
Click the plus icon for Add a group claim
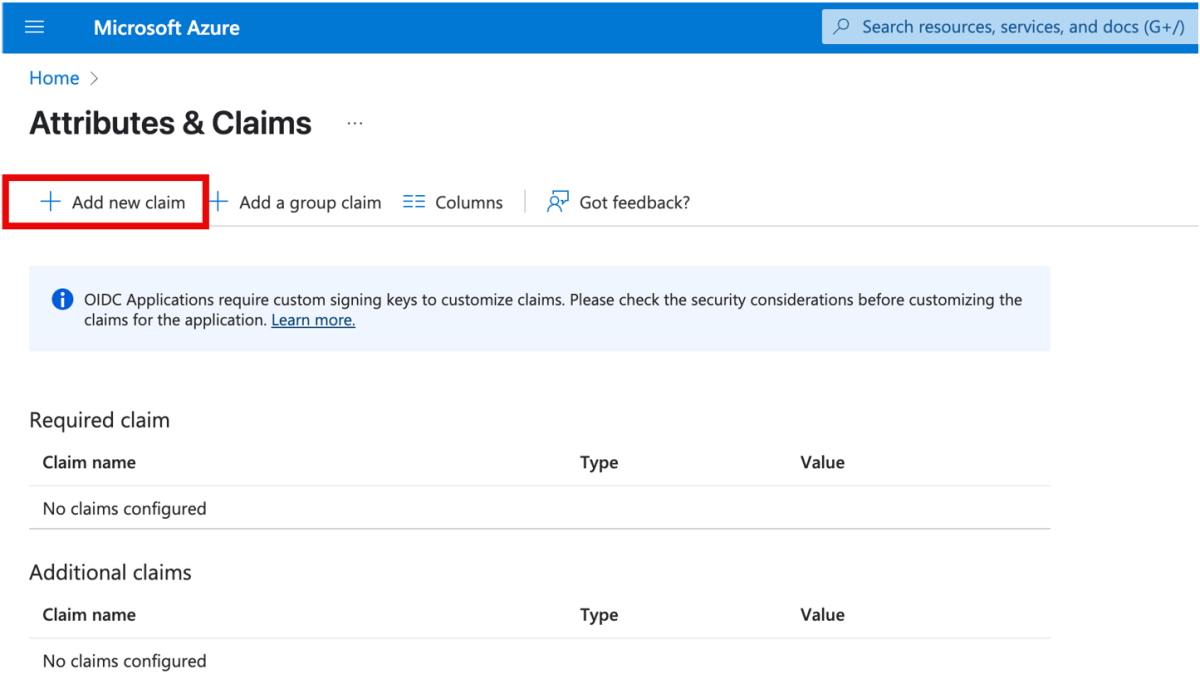(x=219, y=202)
